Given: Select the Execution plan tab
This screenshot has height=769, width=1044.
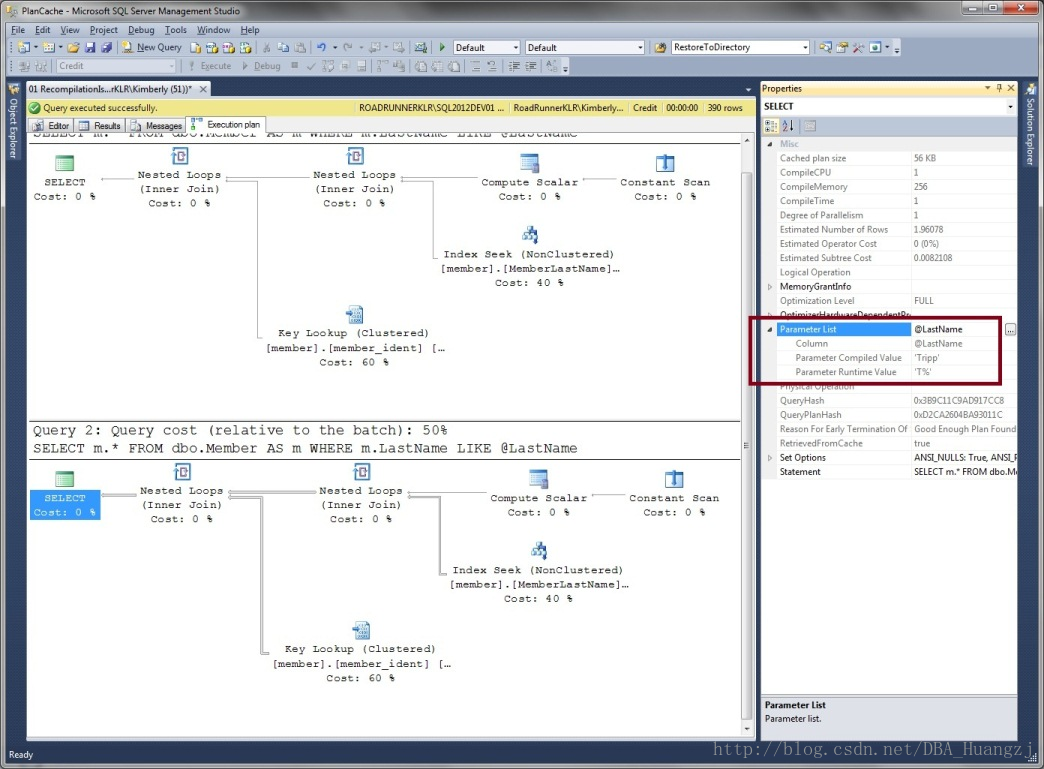Looking at the screenshot, I should tap(226, 125).
